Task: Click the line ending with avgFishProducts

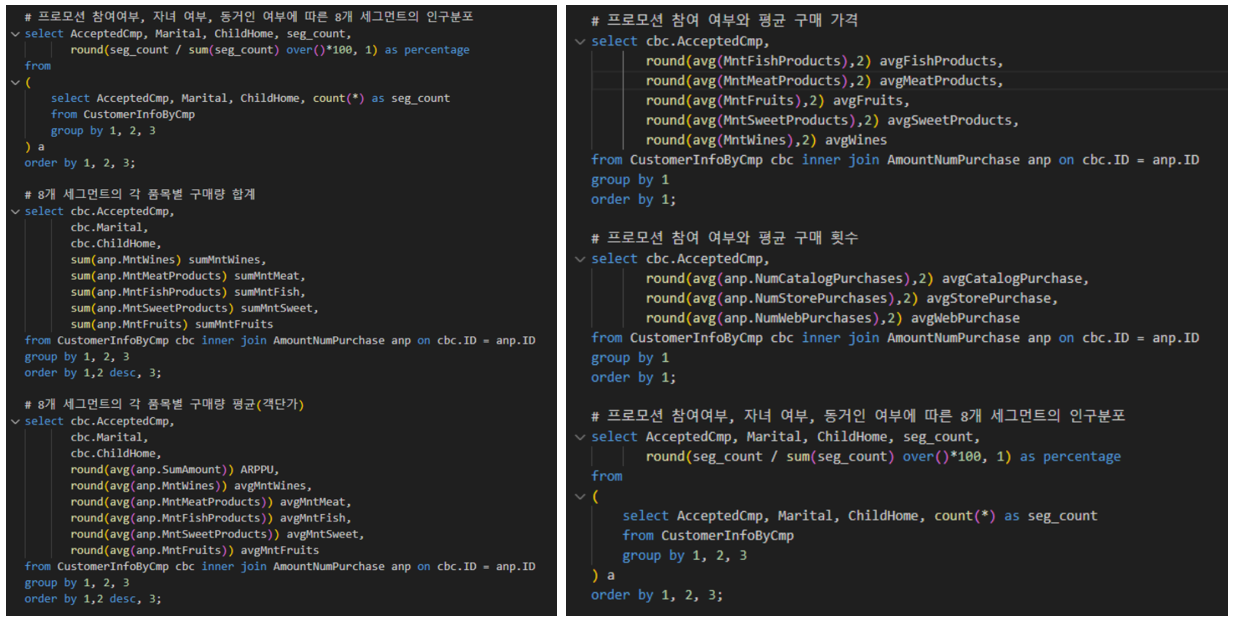Action: point(824,61)
